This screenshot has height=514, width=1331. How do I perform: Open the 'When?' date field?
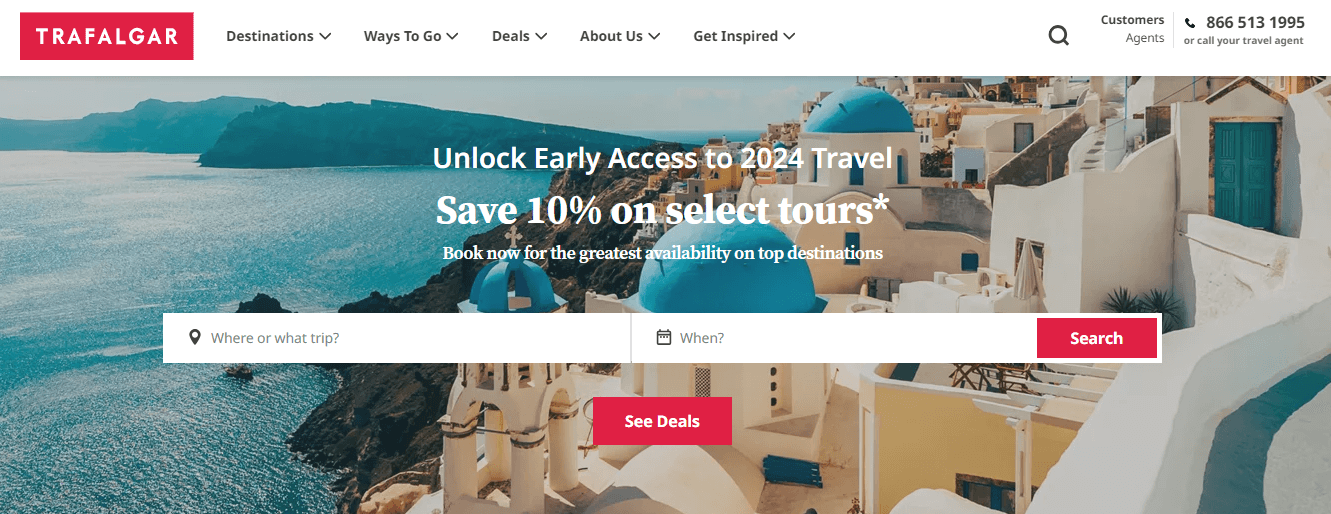coord(834,338)
